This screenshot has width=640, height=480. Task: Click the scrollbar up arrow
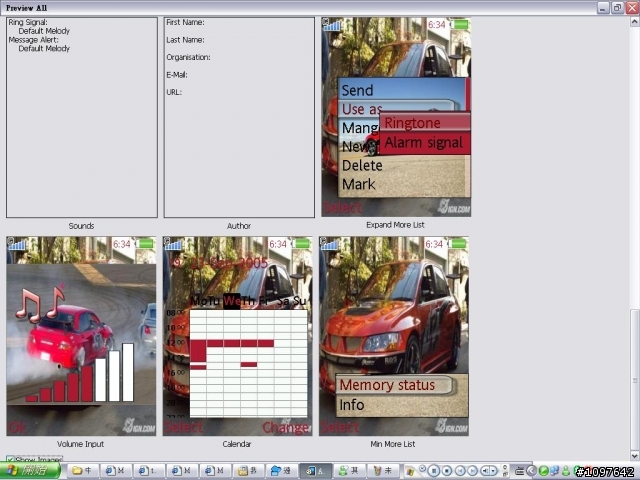[x=635, y=22]
